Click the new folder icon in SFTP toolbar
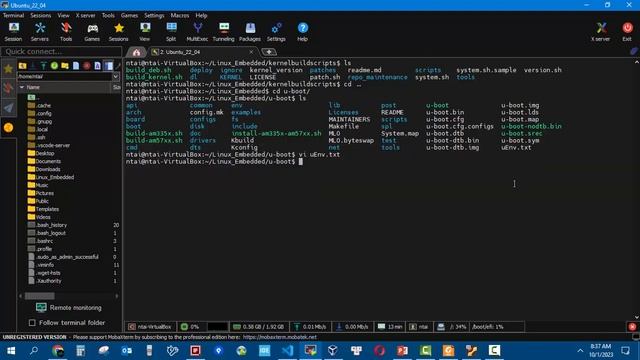Viewport: 640px width, 360px height. [x=65, y=66]
